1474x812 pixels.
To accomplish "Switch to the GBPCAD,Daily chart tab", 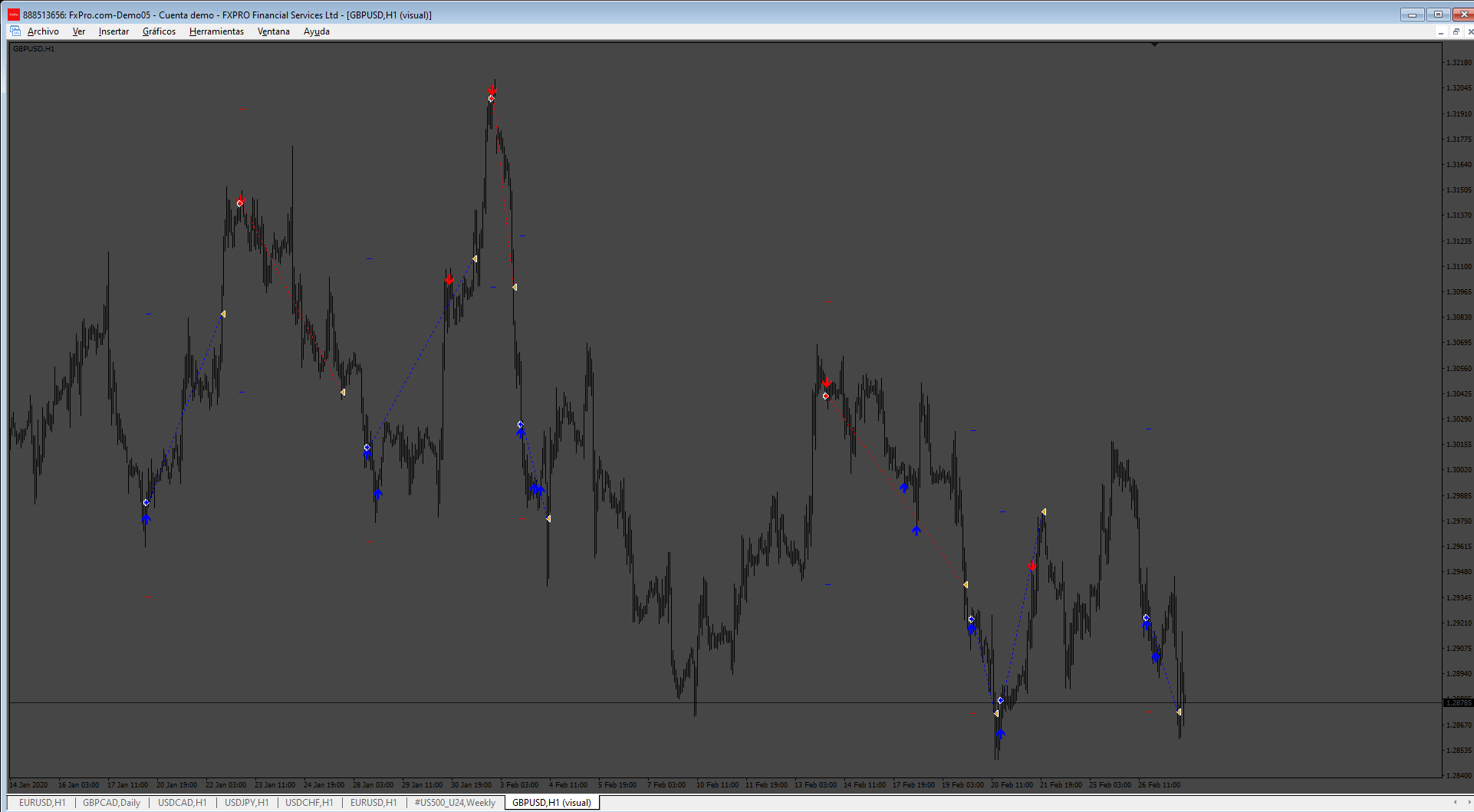I will click(x=112, y=803).
